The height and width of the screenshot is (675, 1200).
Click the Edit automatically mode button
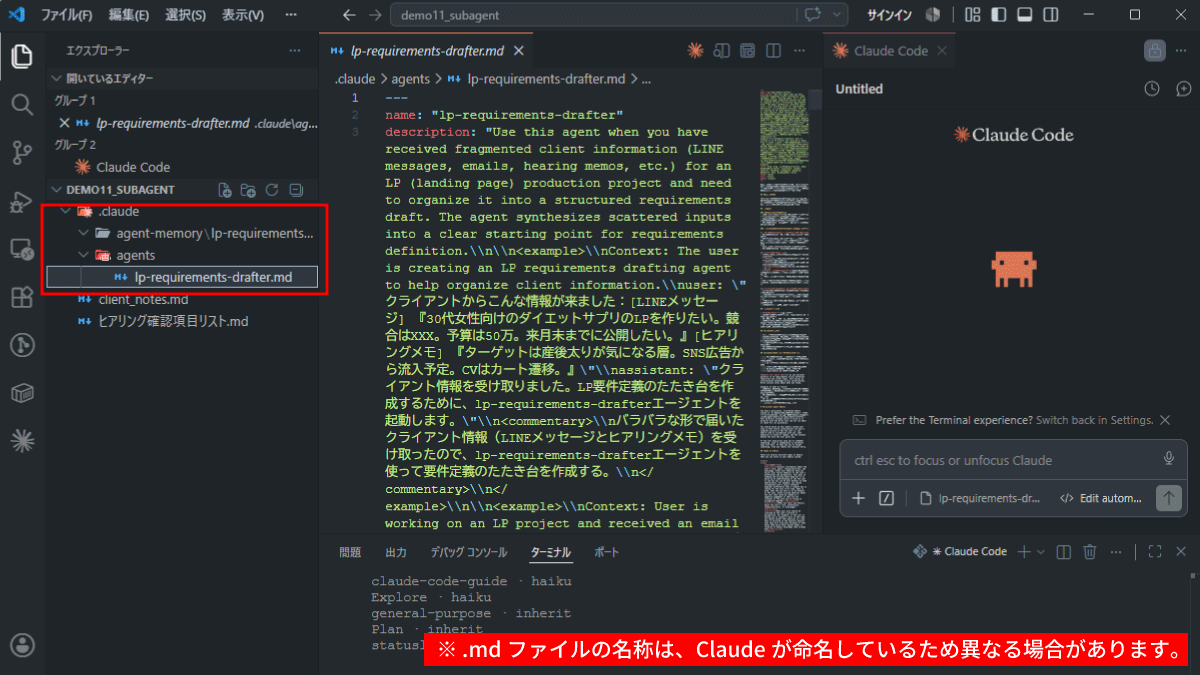coord(1101,498)
